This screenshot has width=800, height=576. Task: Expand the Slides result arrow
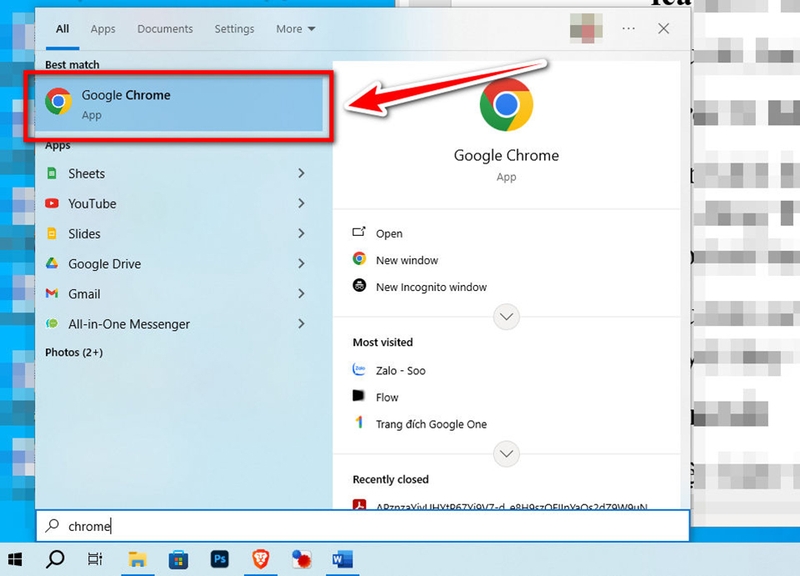point(302,234)
